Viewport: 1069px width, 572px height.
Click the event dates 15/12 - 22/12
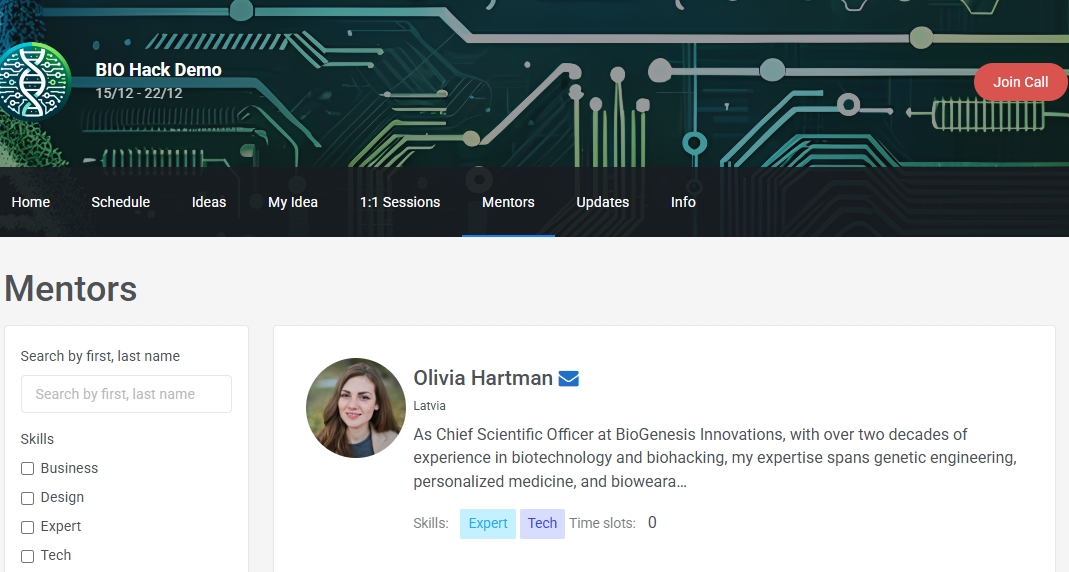pyautogui.click(x=139, y=93)
